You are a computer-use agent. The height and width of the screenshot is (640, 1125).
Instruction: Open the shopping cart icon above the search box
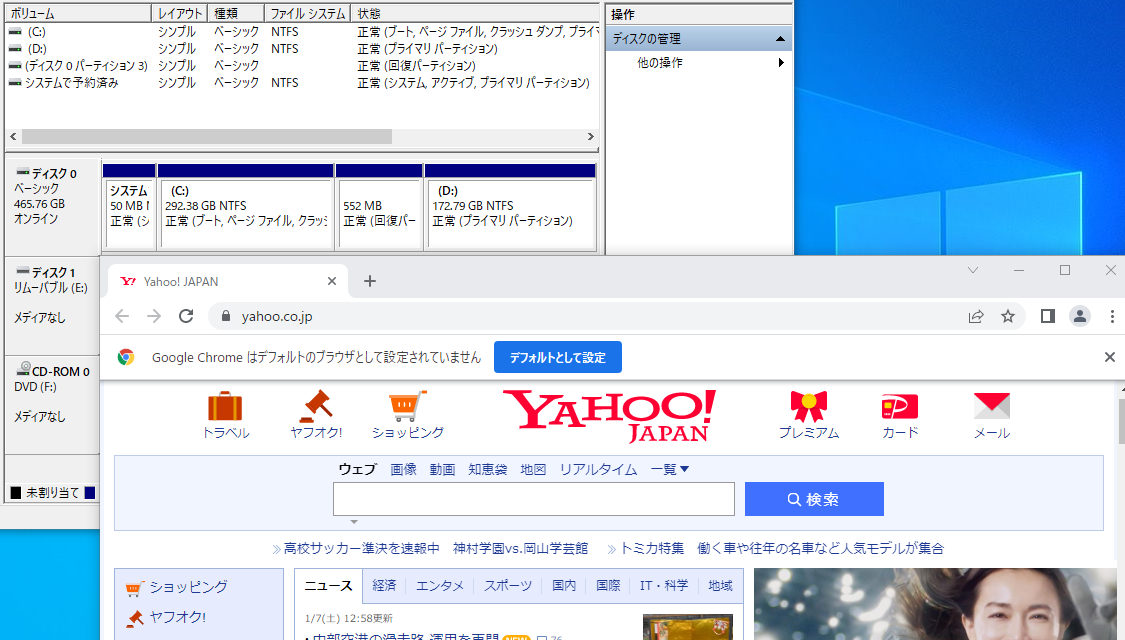click(x=407, y=406)
